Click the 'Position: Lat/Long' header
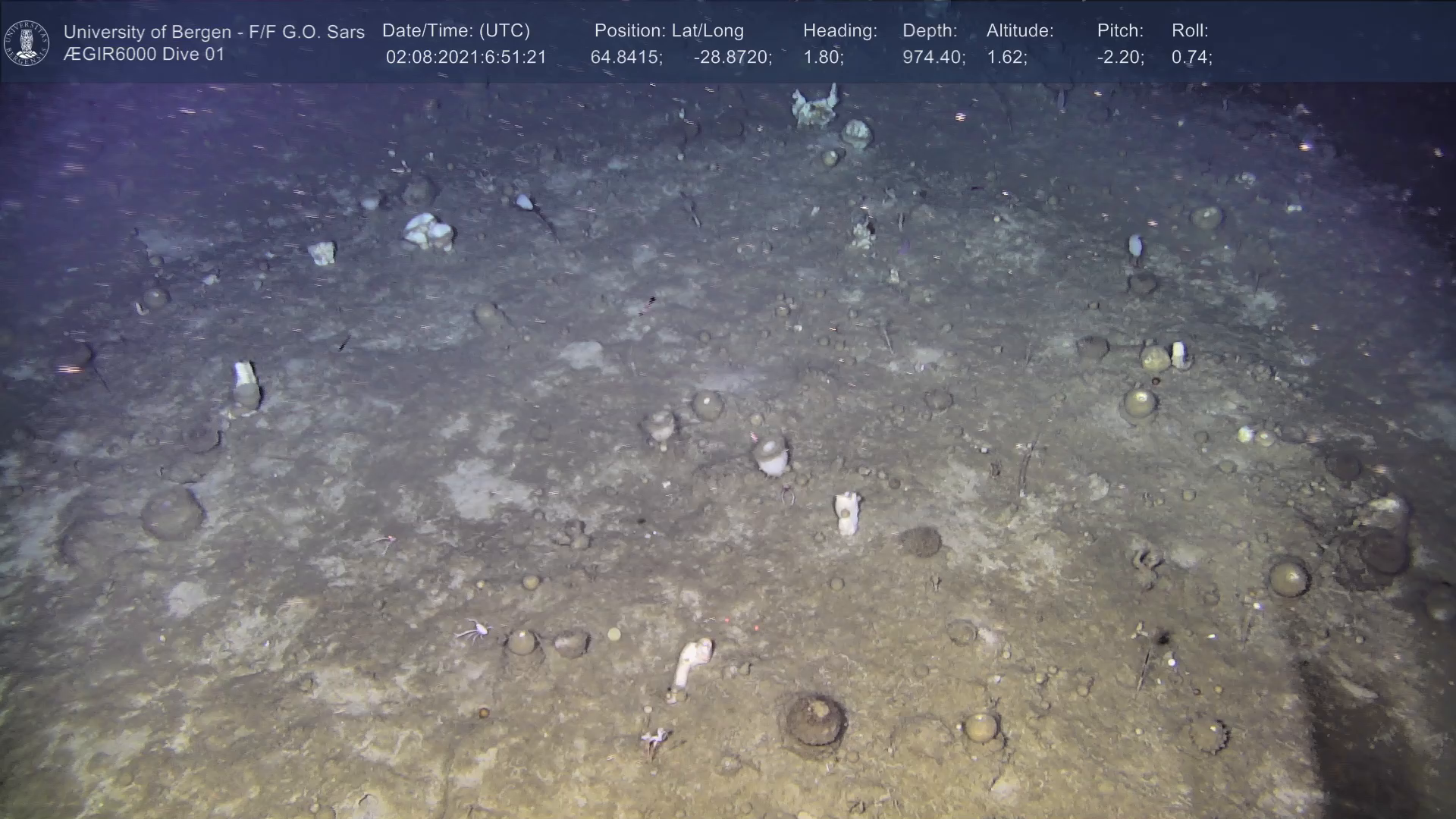Image resolution: width=1456 pixels, height=819 pixels. [x=669, y=31]
